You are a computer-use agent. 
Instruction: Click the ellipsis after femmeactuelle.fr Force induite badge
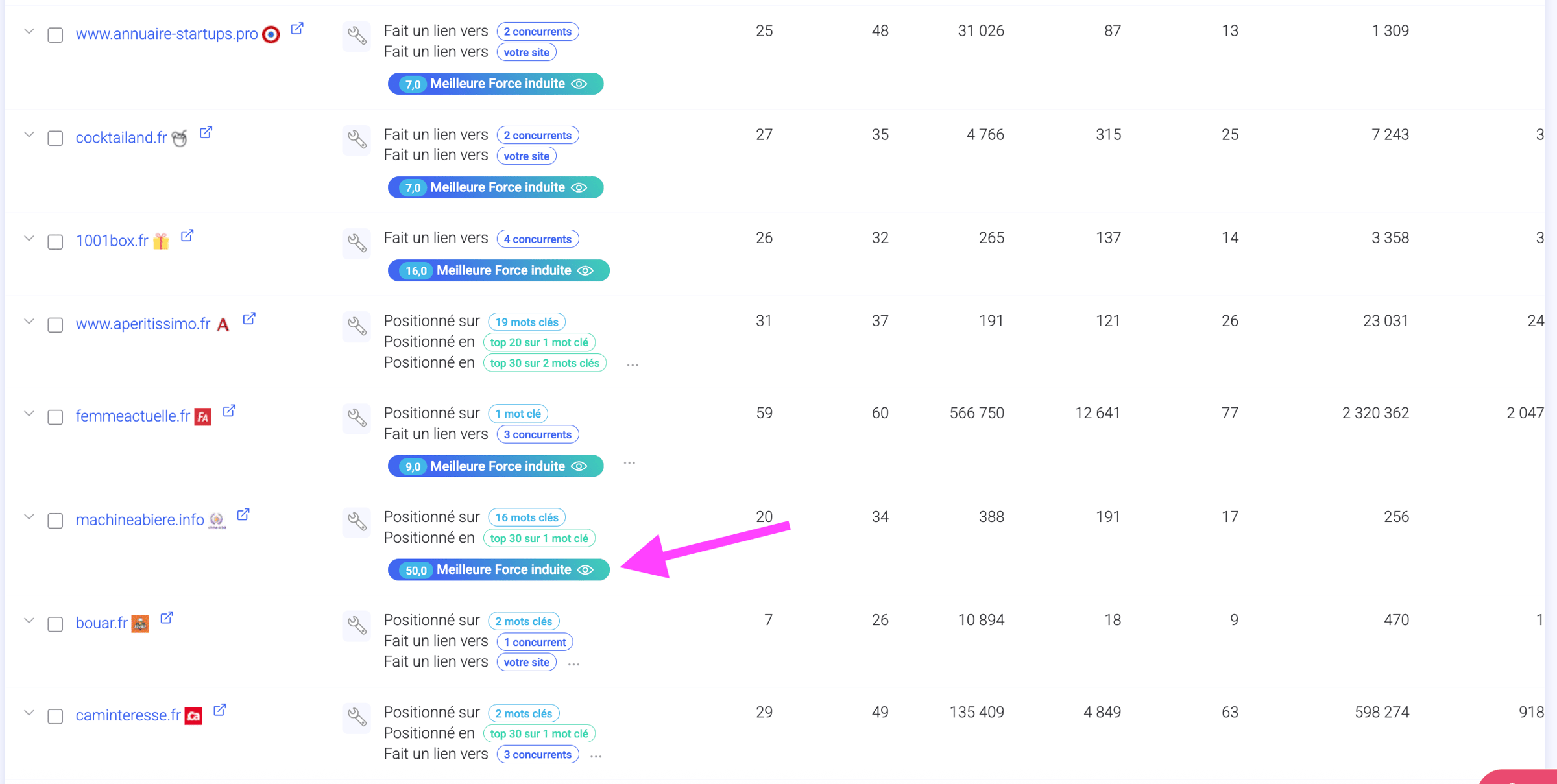[629, 463]
